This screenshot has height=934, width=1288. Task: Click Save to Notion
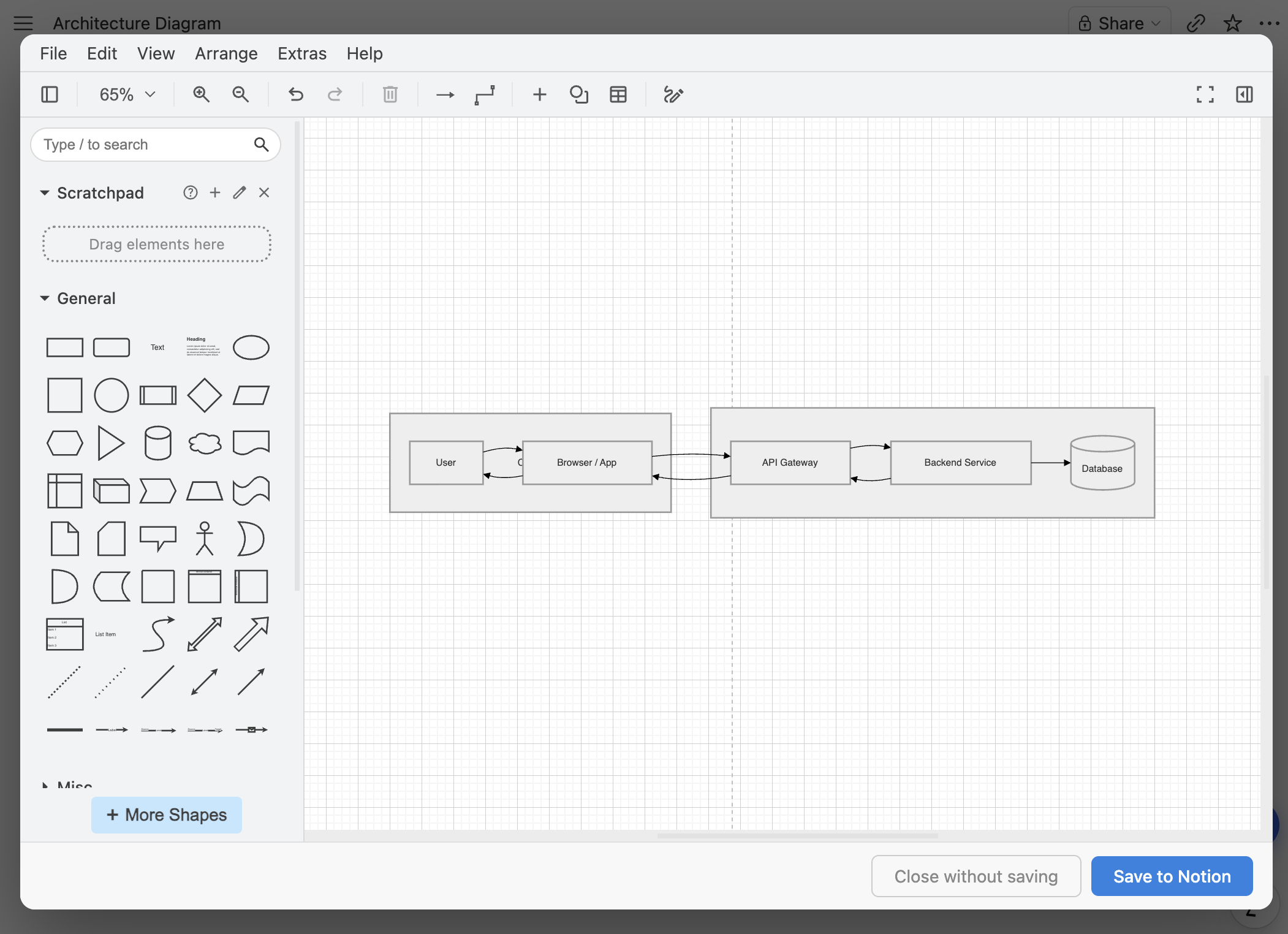[1172, 876]
